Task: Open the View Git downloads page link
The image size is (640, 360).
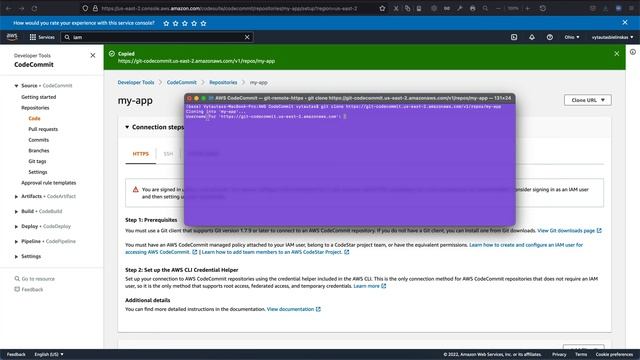Action: pyautogui.click(x=569, y=231)
